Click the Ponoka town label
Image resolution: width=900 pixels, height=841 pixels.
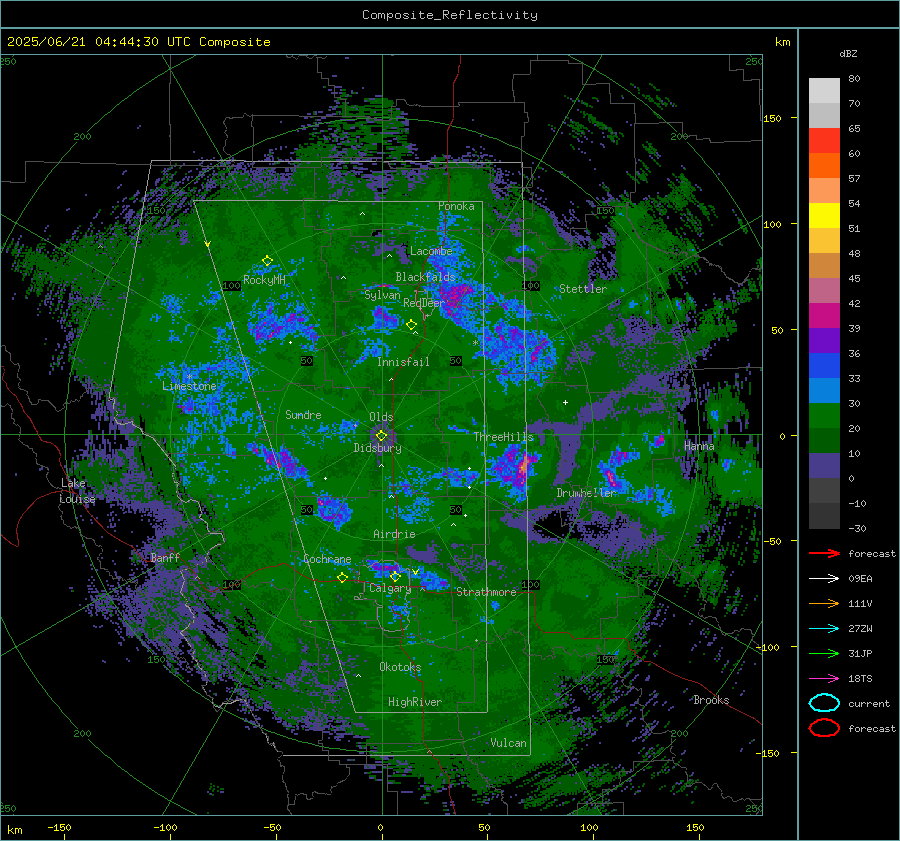coord(456,206)
